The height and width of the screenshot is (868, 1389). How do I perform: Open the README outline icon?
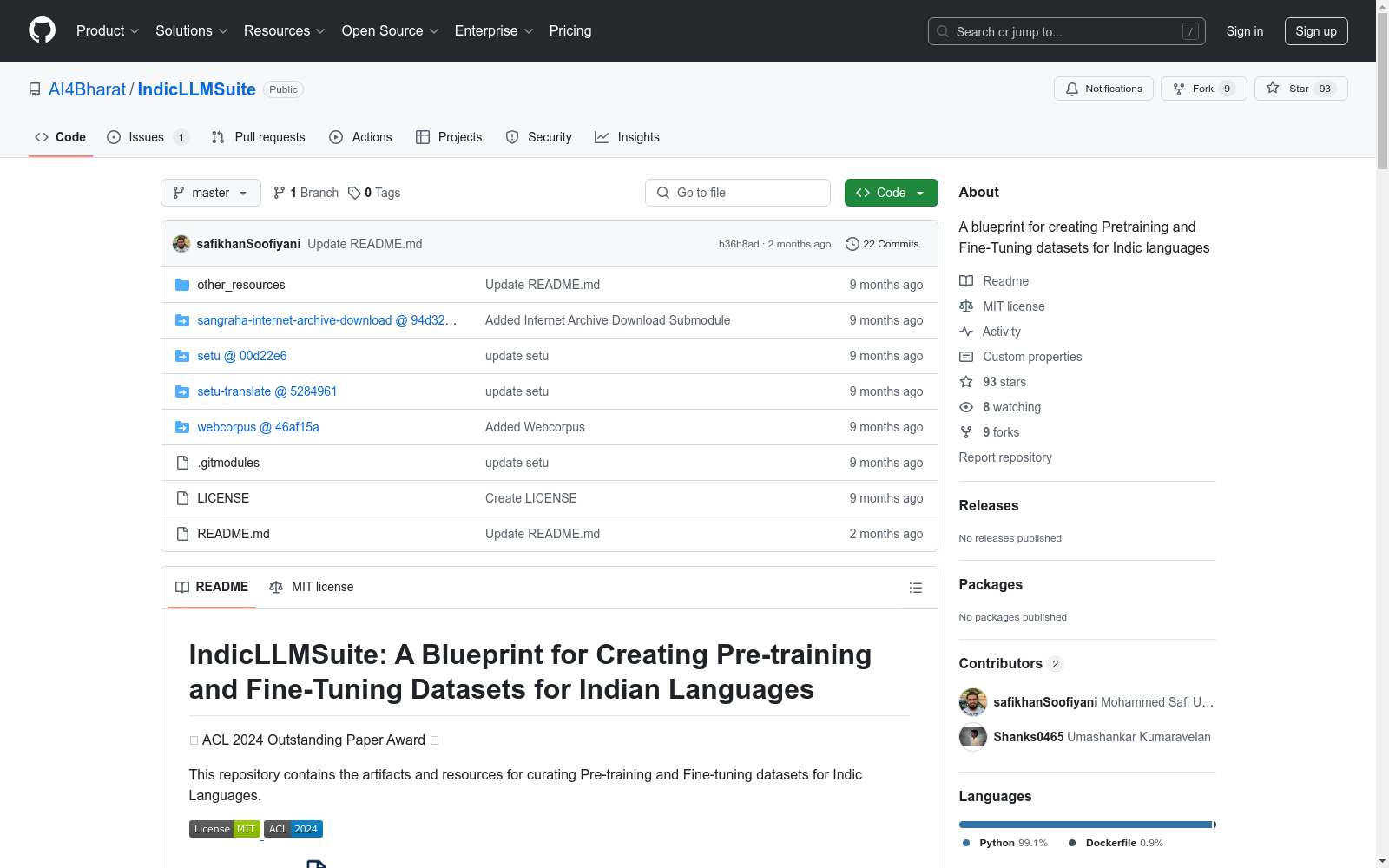[x=915, y=588]
